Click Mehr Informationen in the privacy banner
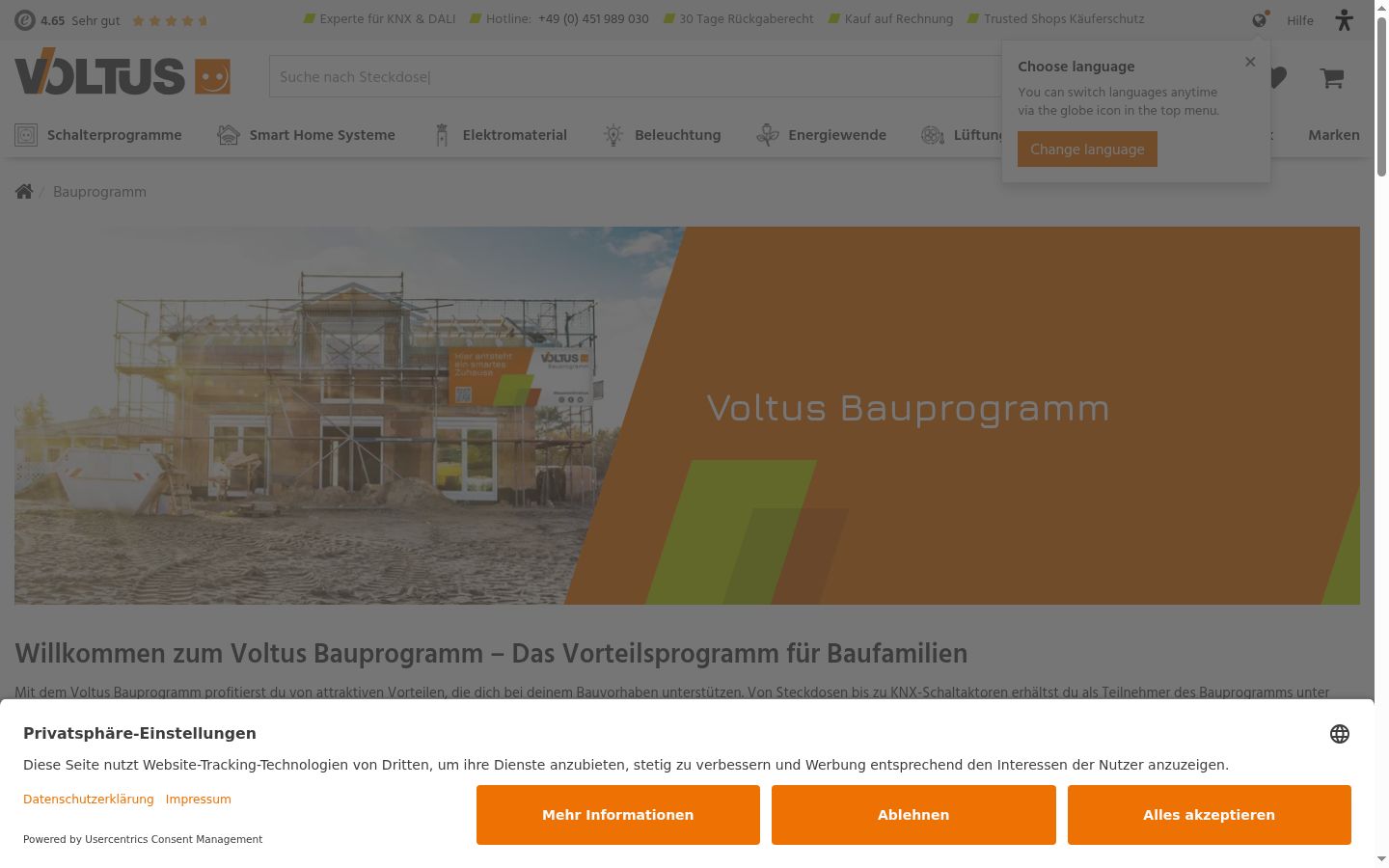 [618, 815]
